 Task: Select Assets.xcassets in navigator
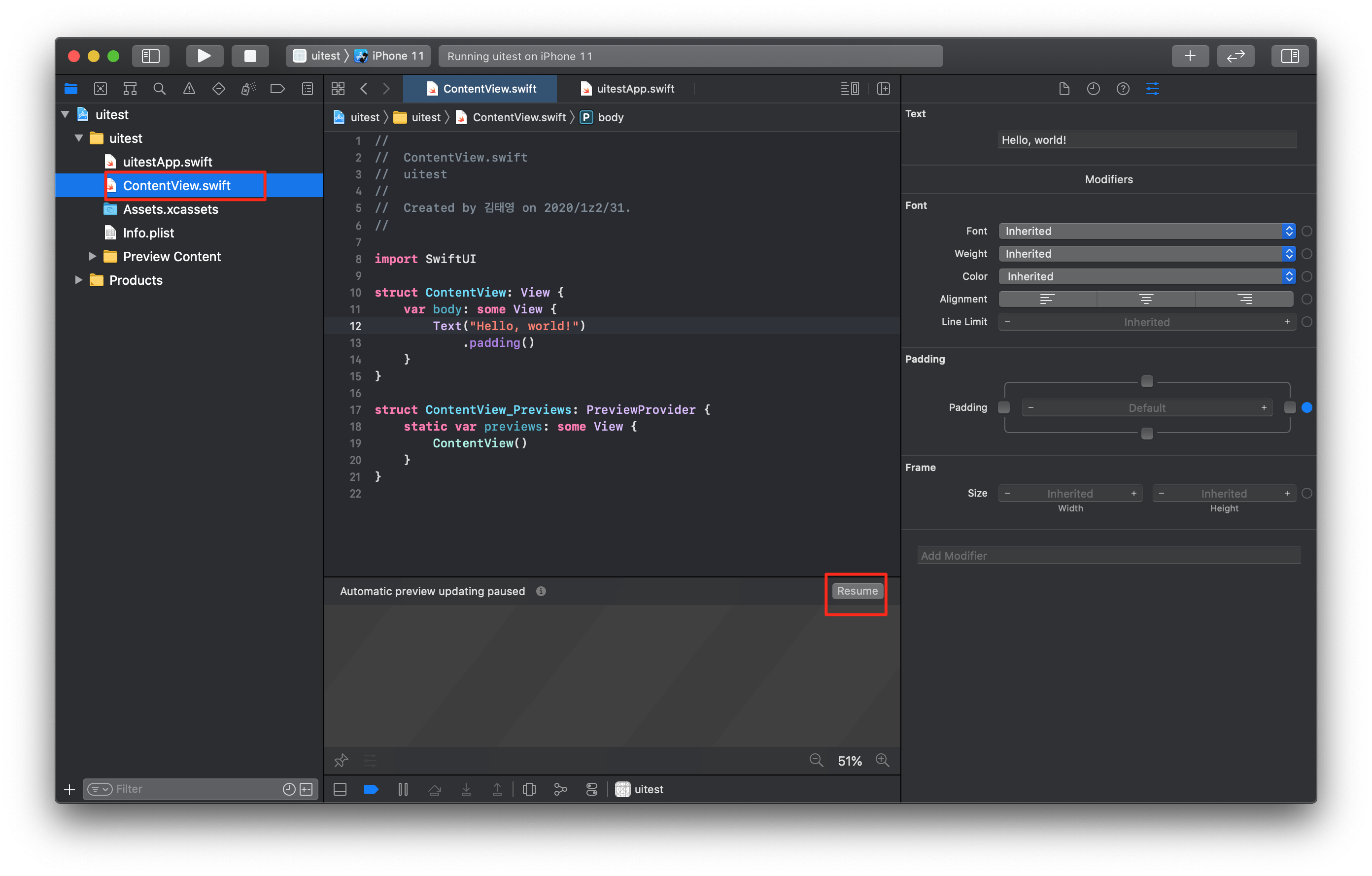coord(171,209)
